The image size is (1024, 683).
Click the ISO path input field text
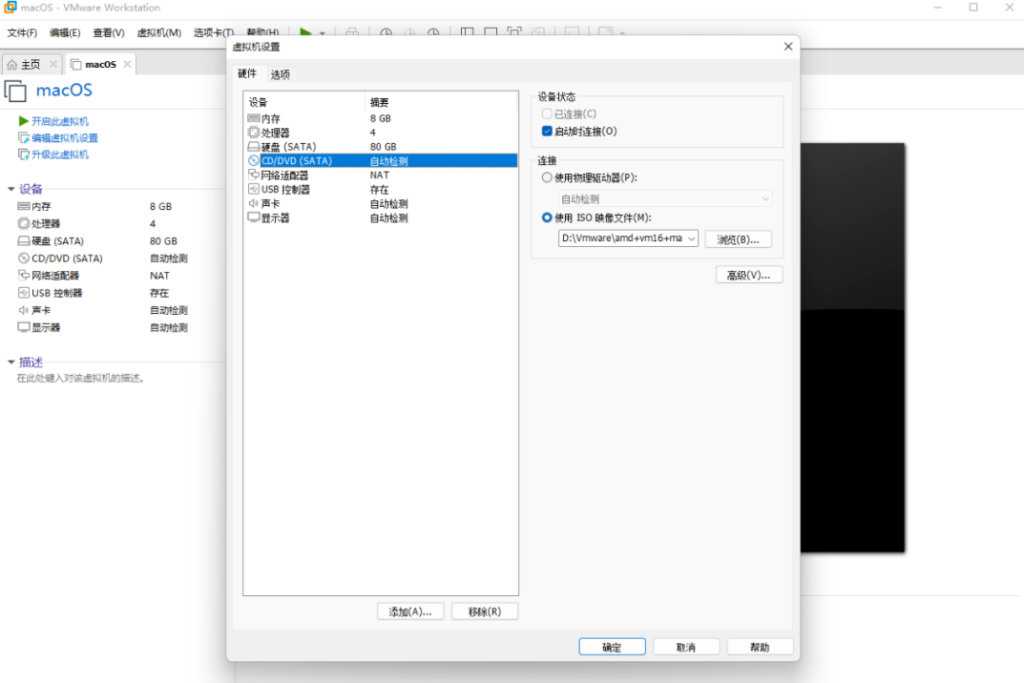coord(622,238)
